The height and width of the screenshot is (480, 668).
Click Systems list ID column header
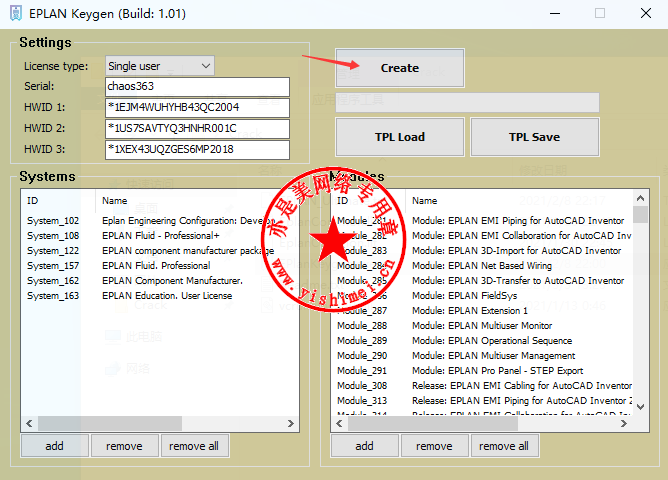click(x=58, y=201)
